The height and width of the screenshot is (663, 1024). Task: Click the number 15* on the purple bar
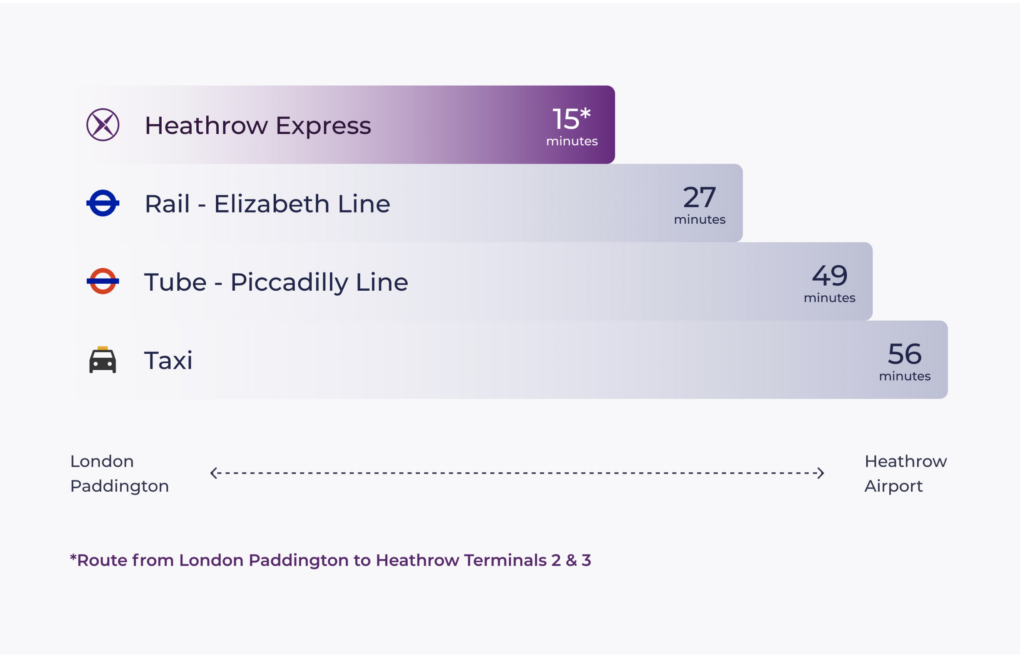pyautogui.click(x=571, y=119)
